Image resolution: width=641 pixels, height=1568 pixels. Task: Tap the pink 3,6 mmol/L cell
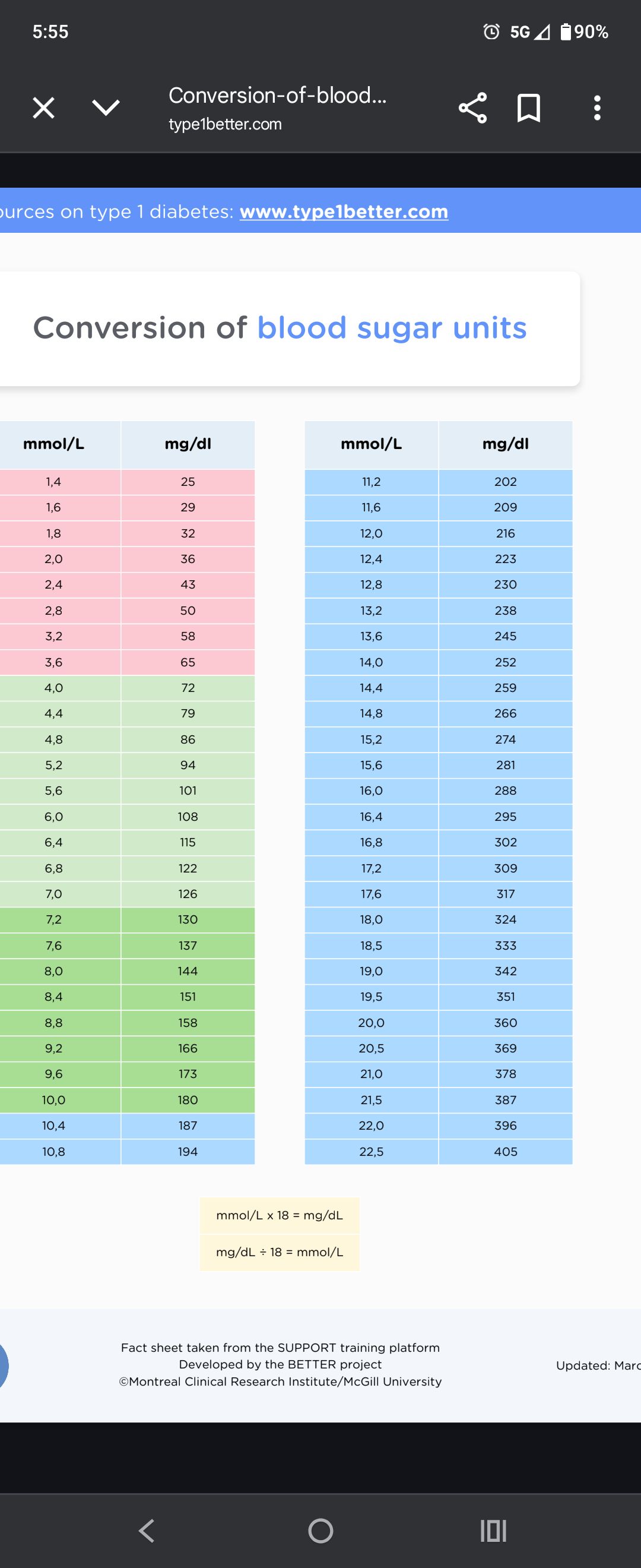(53, 662)
